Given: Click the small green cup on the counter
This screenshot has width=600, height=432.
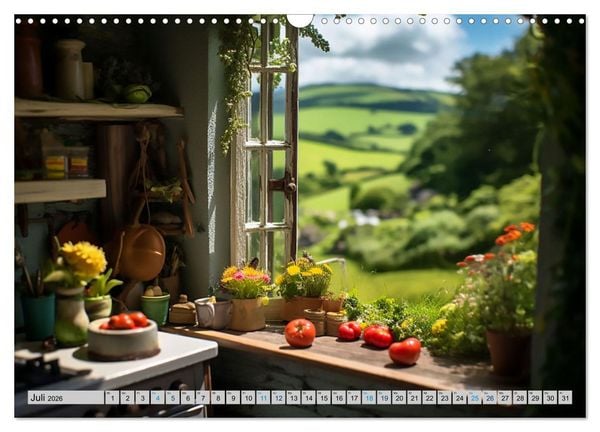Looking at the screenshot, I should click(155, 308).
